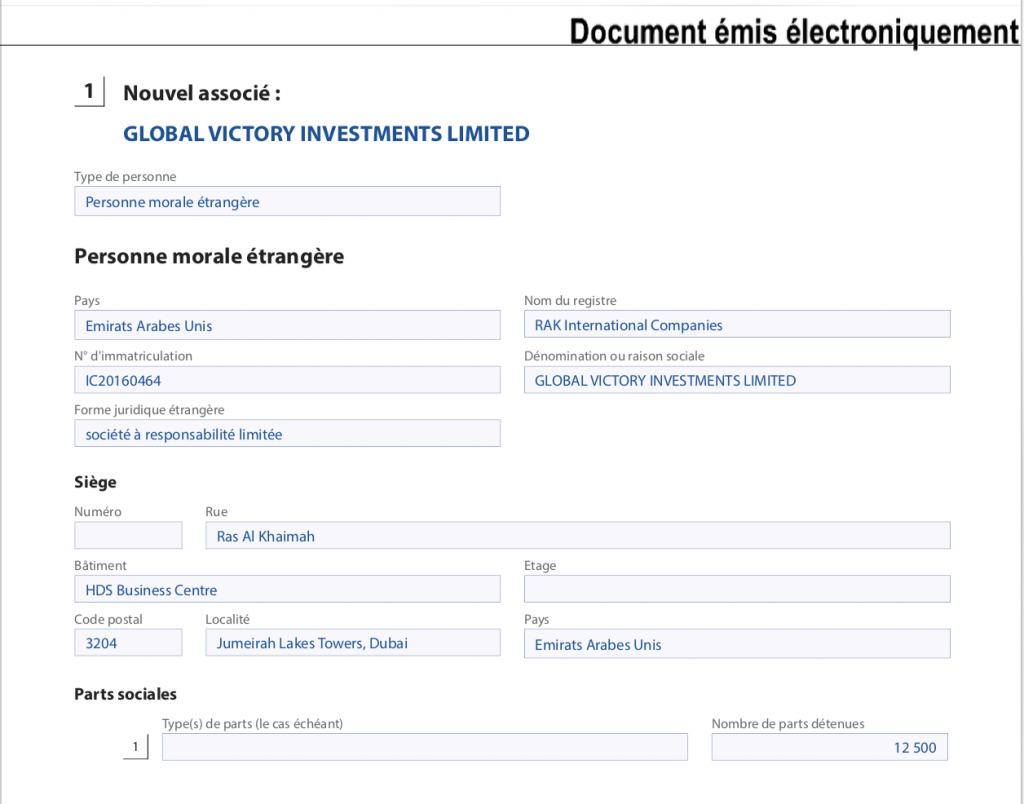Select the Pays field under Personne morale étrangère
Viewport: 1024px width, 804px height.
(x=287, y=325)
